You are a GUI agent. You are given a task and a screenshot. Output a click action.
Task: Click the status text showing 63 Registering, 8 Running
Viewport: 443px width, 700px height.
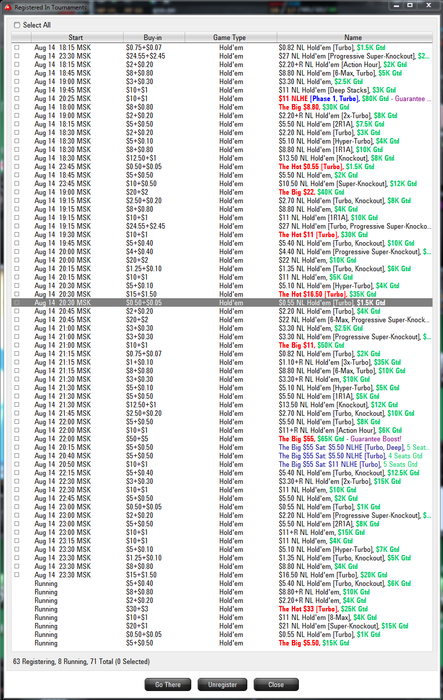(81, 661)
